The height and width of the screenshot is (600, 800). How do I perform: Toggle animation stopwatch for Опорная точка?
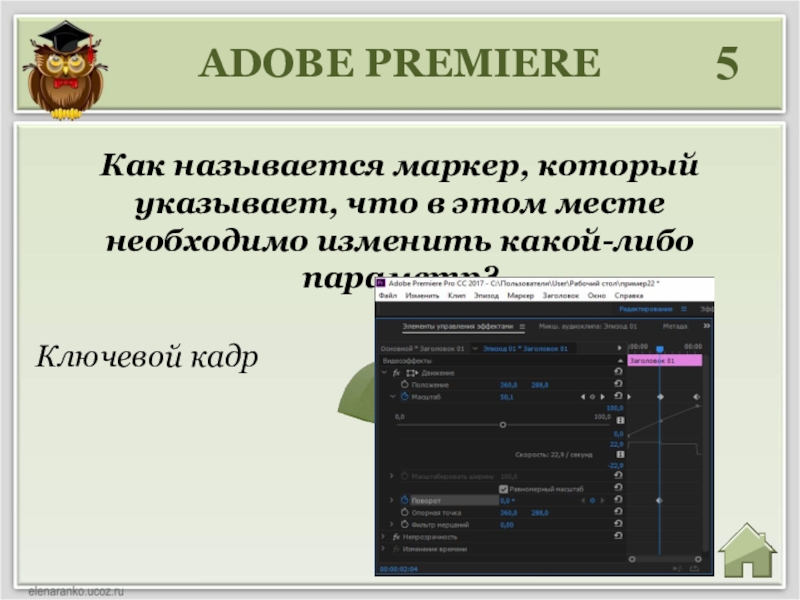click(x=405, y=512)
